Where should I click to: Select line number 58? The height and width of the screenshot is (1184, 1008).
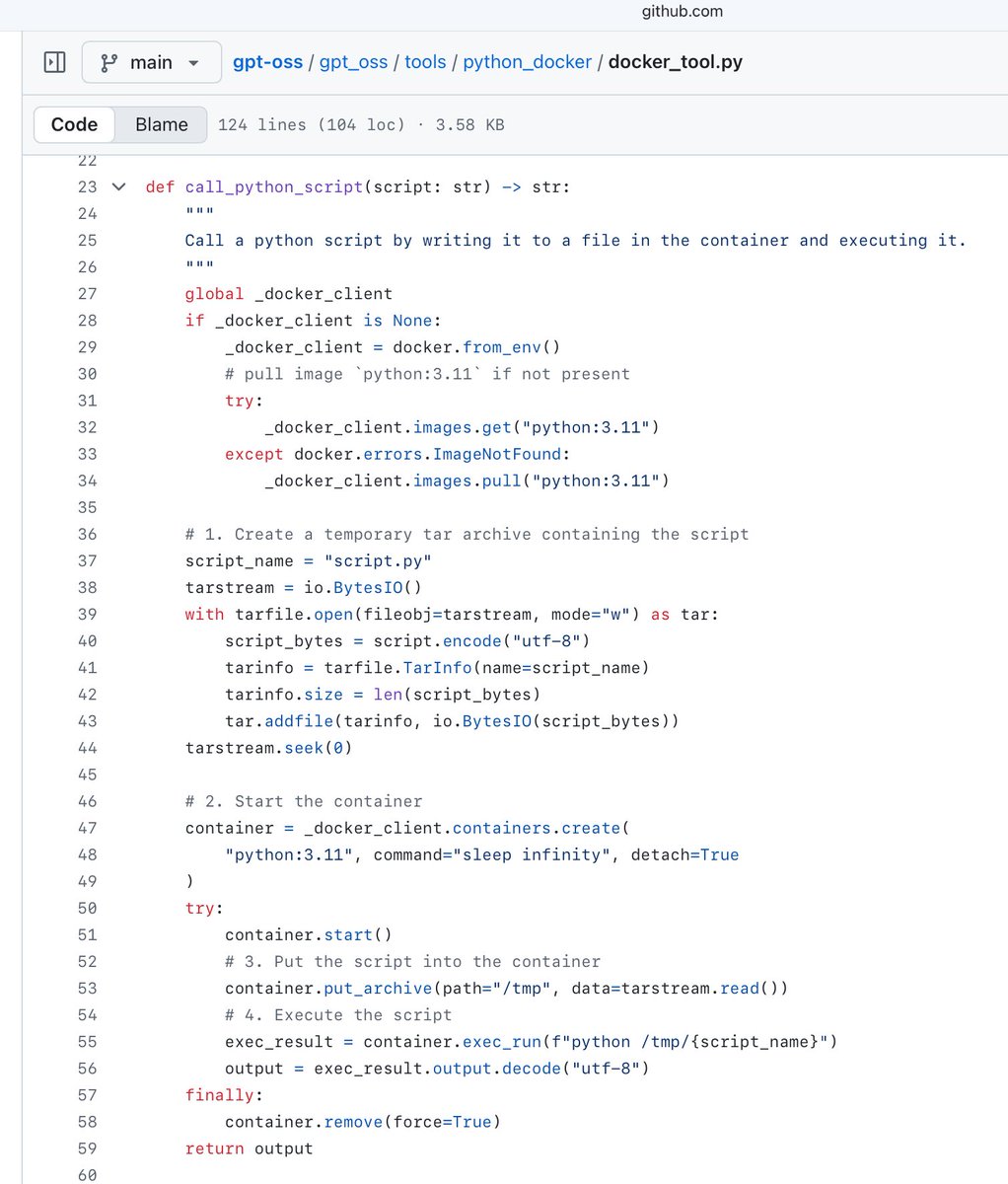87,1122
